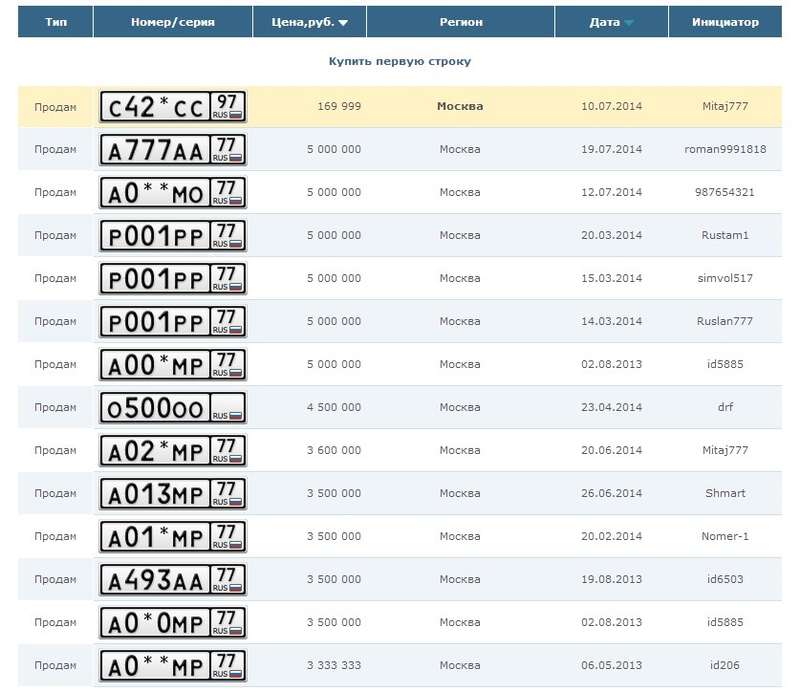This screenshot has width=800, height=691.
Task: Click the Инициатор column header
Action: click(725, 22)
